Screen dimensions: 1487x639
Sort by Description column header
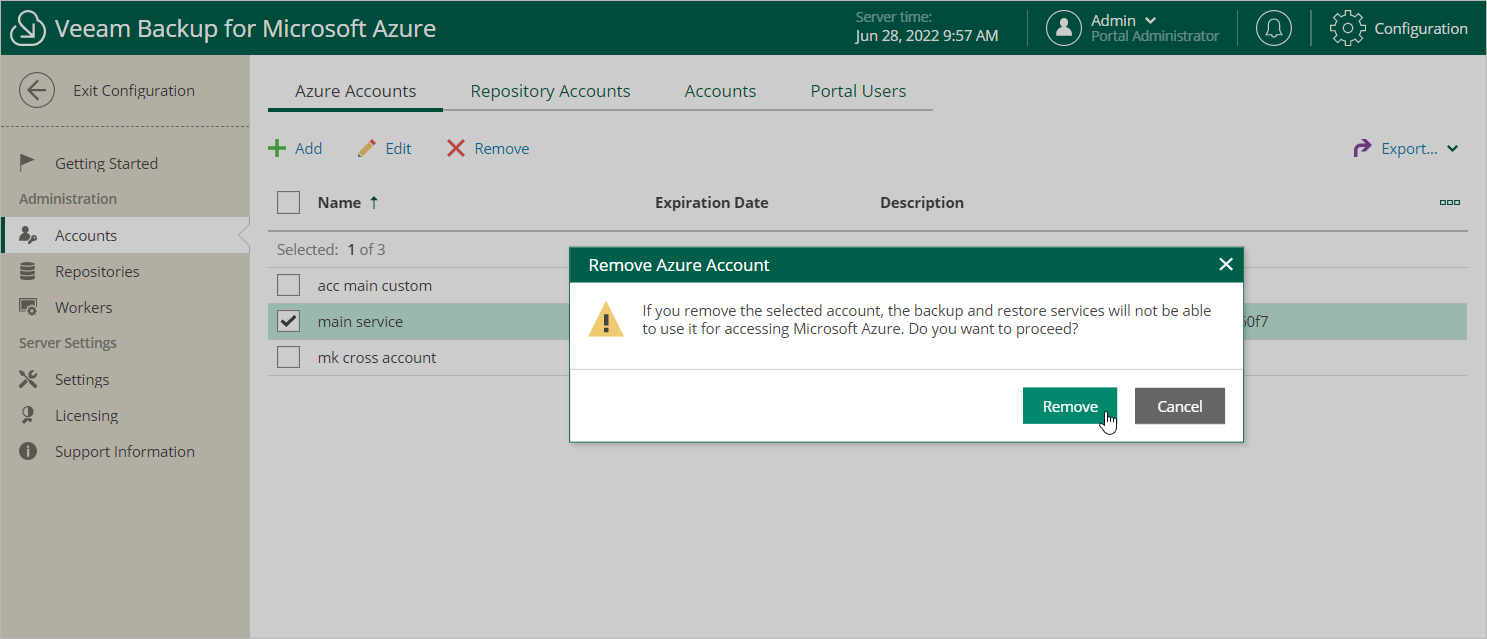pos(922,202)
